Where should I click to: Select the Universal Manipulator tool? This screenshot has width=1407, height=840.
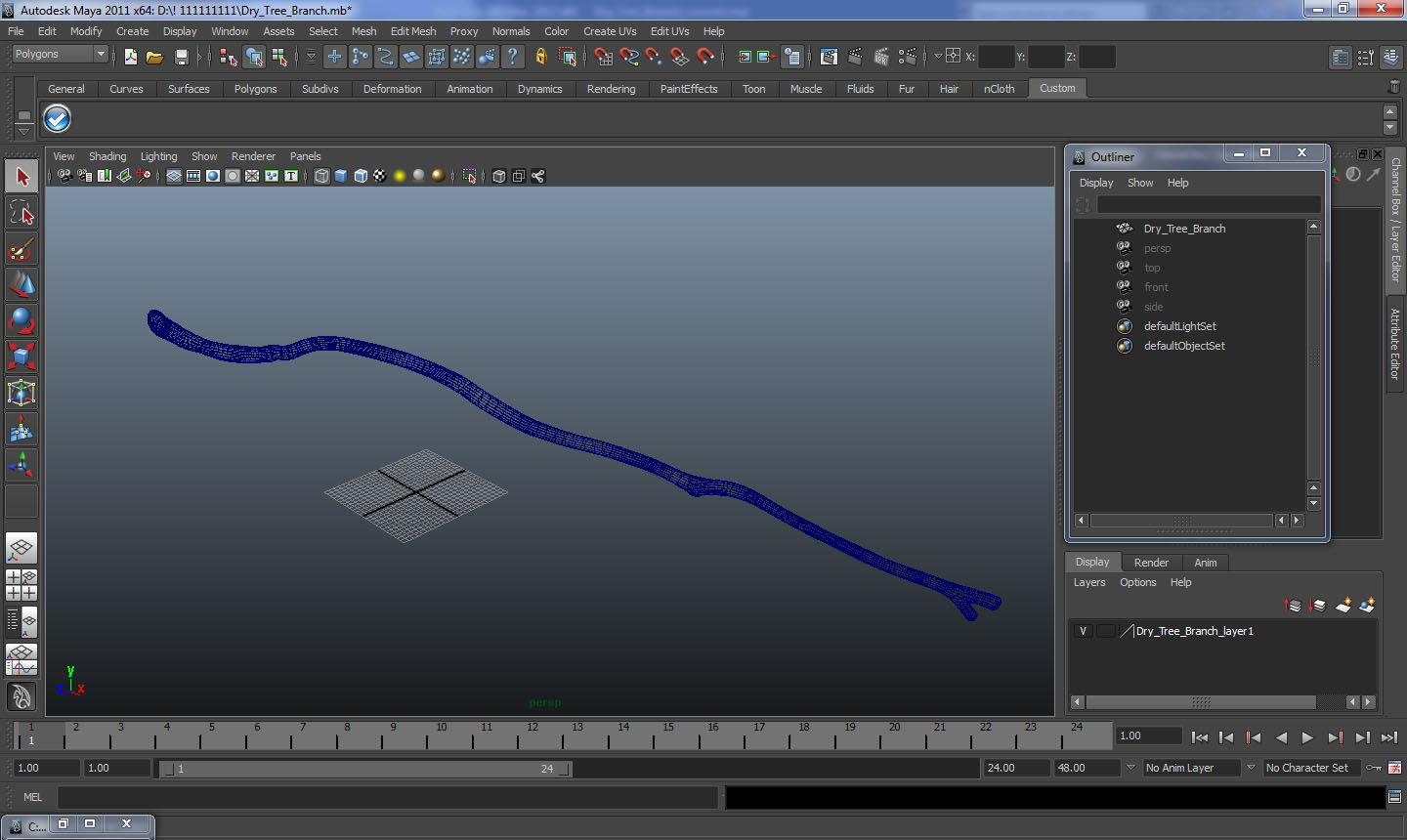21,393
